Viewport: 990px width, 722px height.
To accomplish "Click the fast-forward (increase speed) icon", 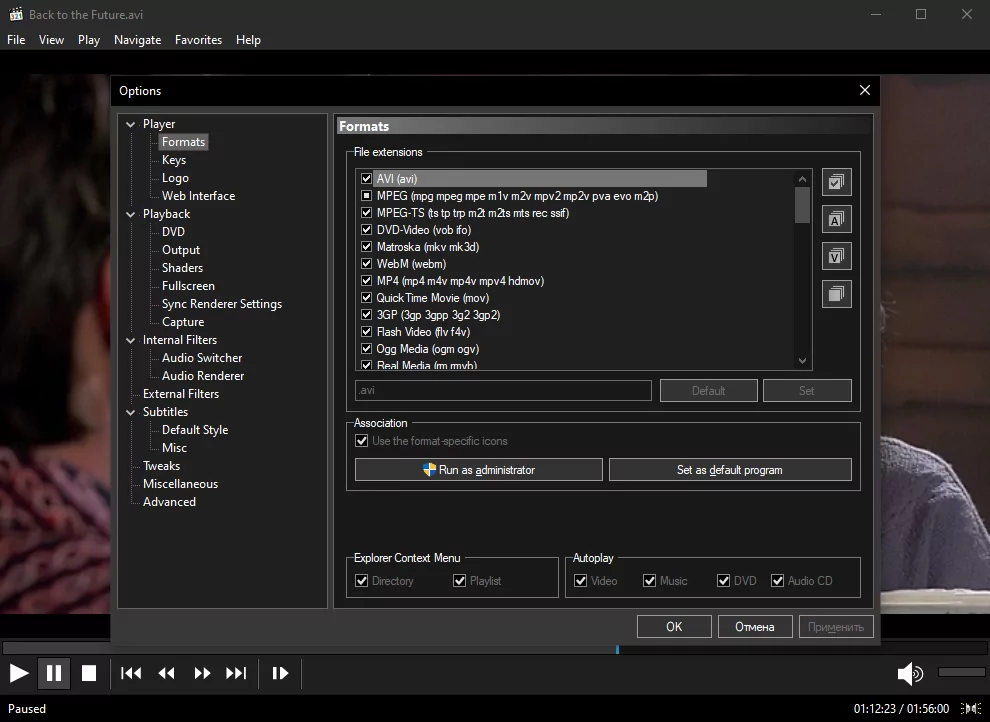I will tap(202, 673).
